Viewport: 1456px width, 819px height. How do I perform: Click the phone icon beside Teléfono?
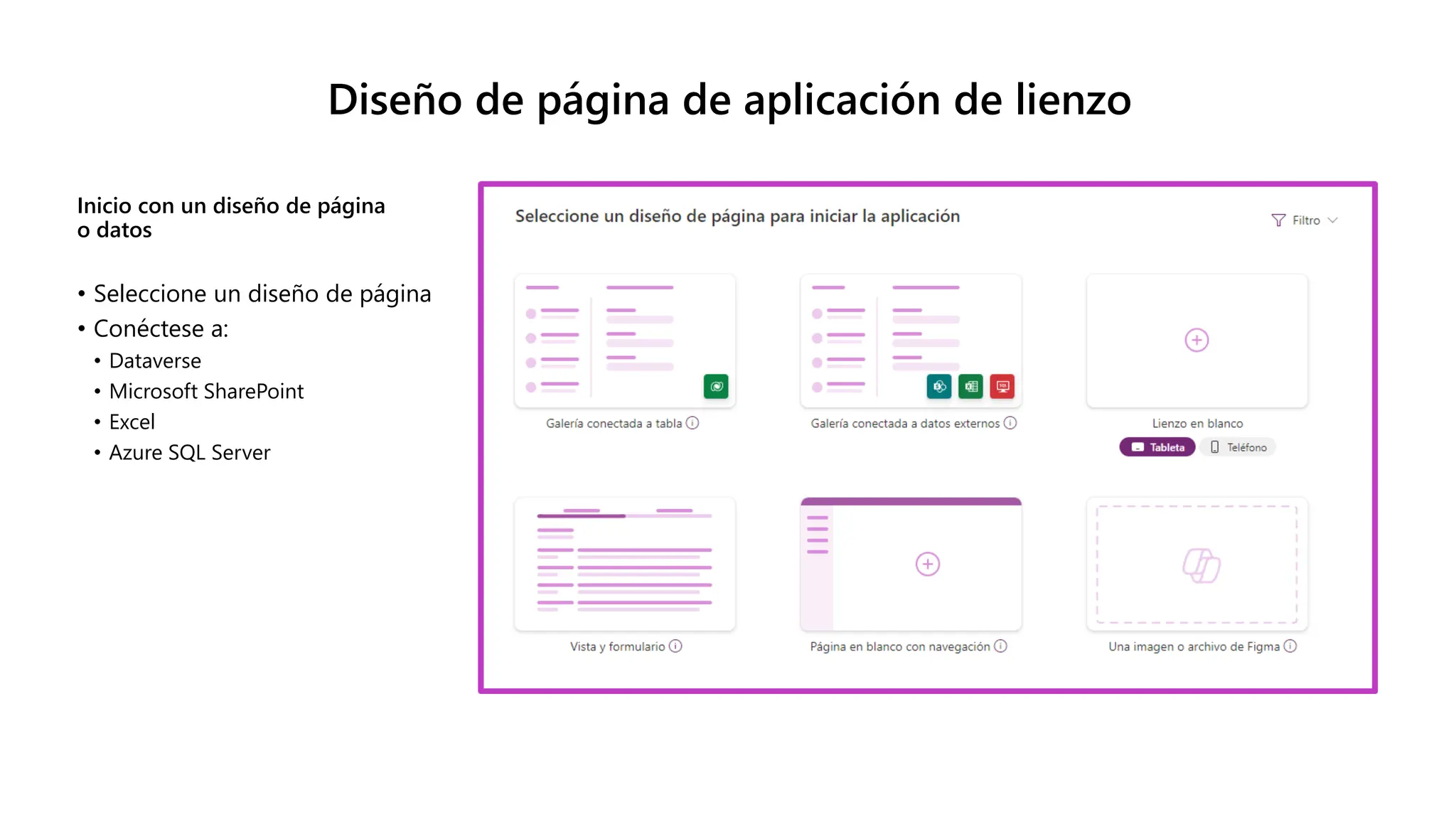coord(1214,447)
